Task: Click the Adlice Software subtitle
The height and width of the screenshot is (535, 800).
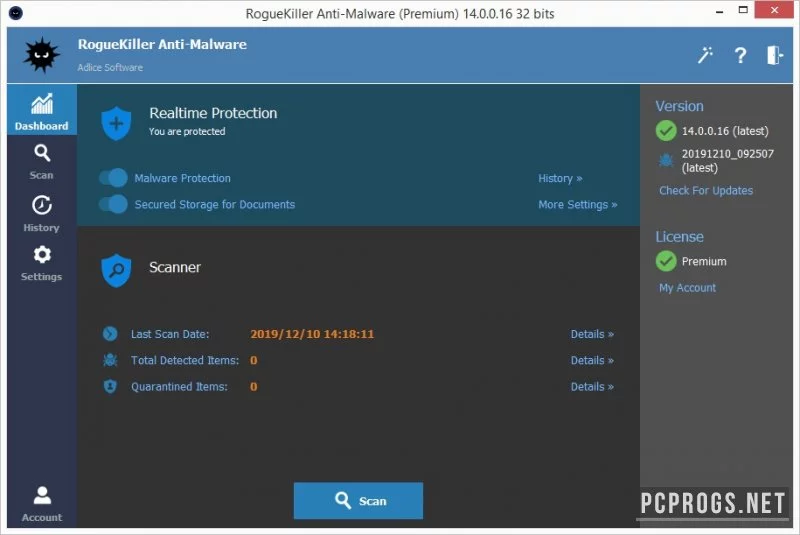Action: (x=110, y=67)
